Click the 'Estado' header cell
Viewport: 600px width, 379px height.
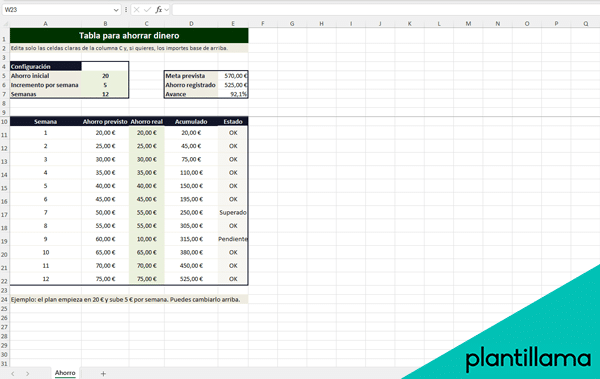[233, 122]
